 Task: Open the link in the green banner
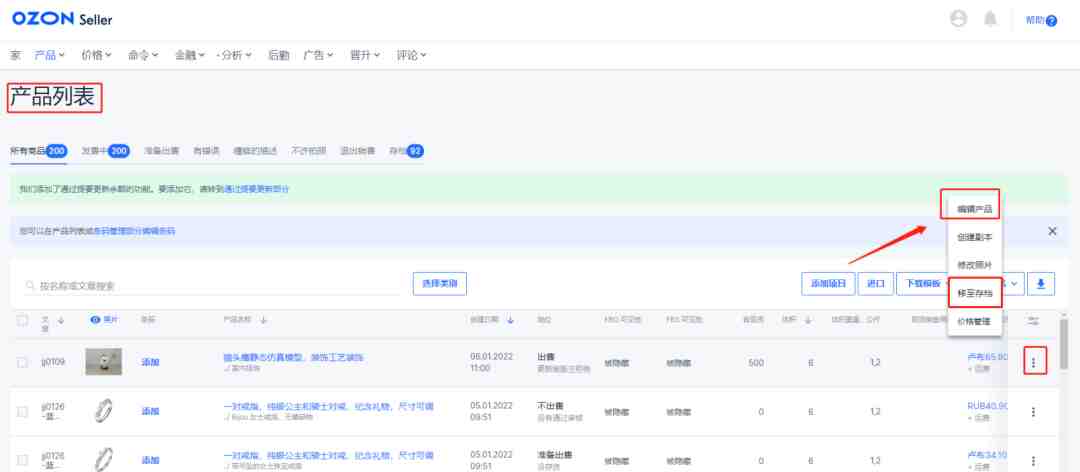pyautogui.click(x=256, y=189)
